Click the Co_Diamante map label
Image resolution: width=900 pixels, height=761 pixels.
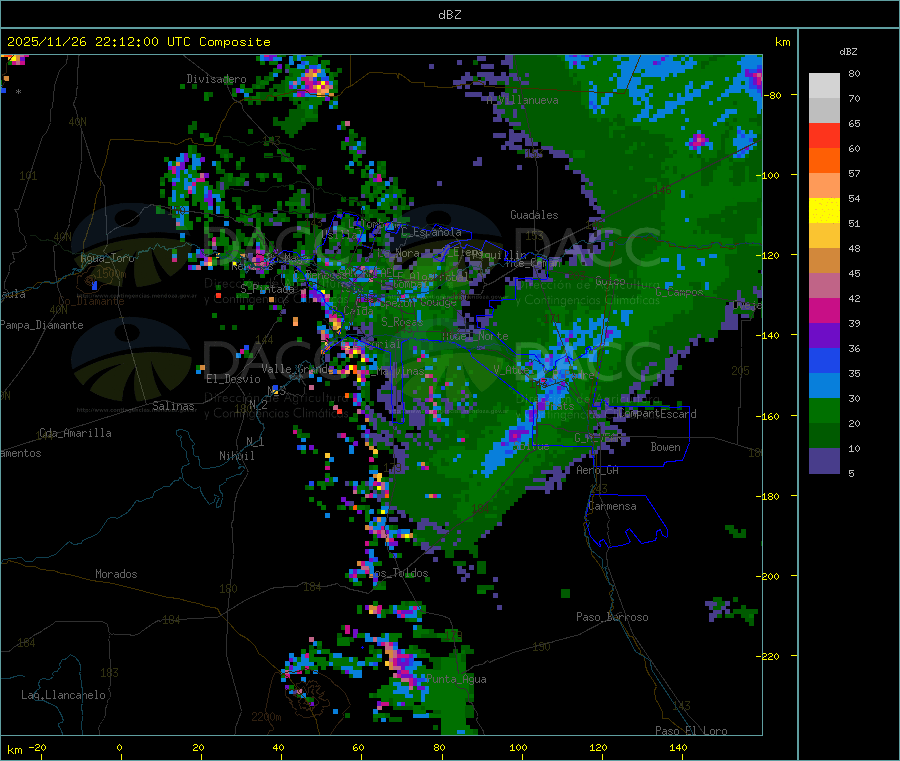click(91, 301)
